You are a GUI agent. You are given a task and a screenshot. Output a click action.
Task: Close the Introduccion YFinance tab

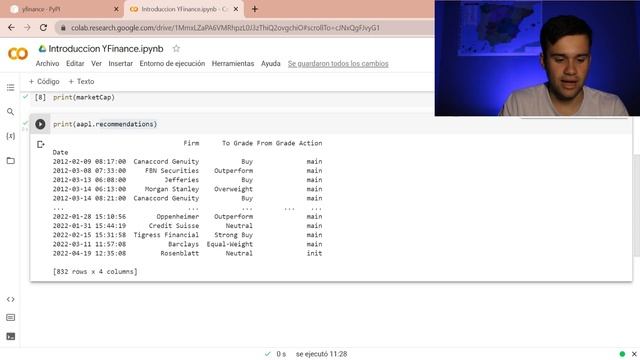(236, 9)
